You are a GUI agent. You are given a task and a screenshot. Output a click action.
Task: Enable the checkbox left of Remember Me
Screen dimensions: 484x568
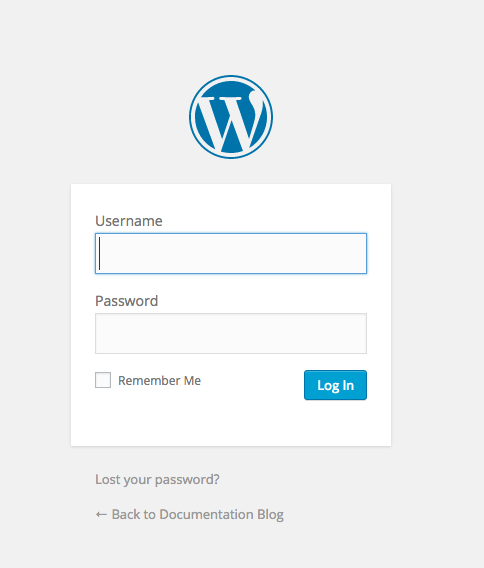click(103, 380)
